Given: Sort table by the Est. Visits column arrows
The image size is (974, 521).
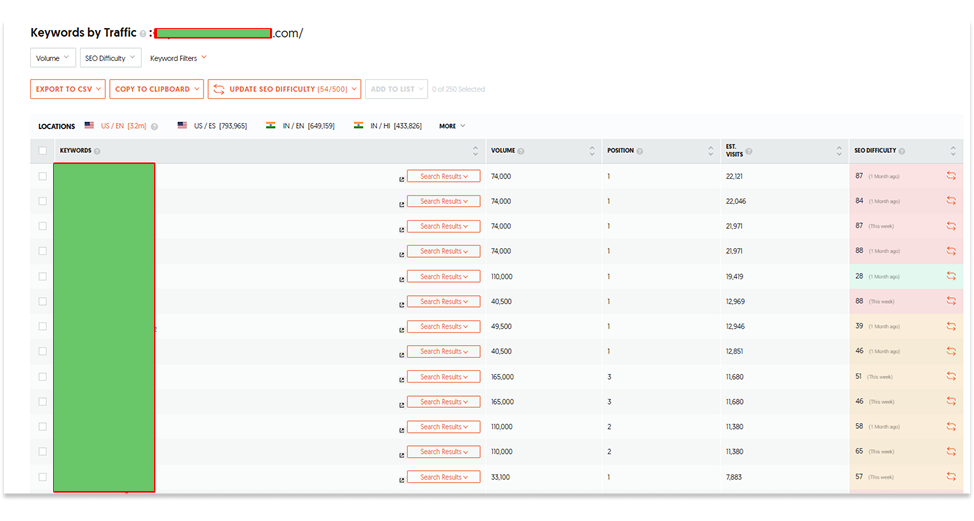Looking at the screenshot, I should click(x=839, y=151).
